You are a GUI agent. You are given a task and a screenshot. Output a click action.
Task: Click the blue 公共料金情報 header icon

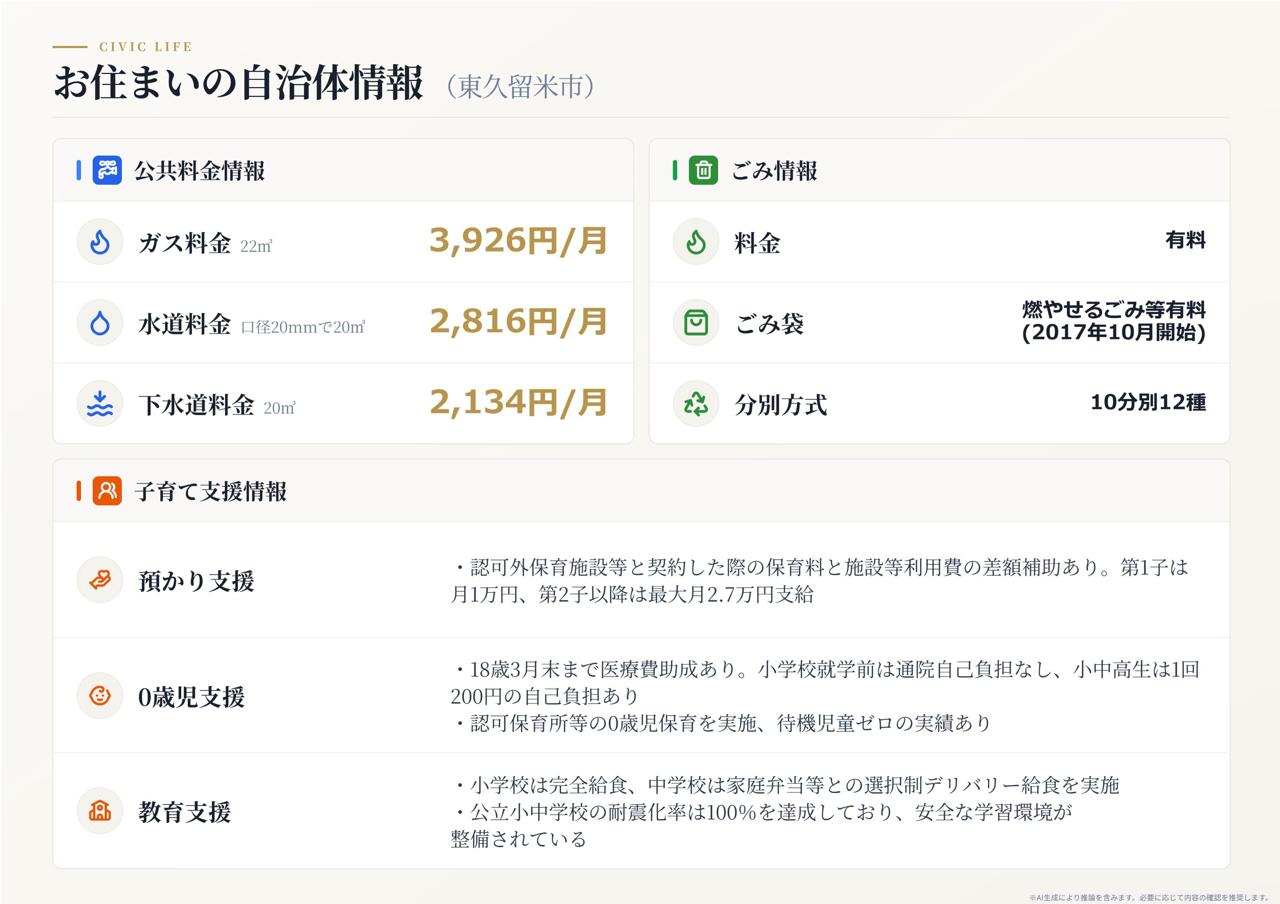coord(107,170)
